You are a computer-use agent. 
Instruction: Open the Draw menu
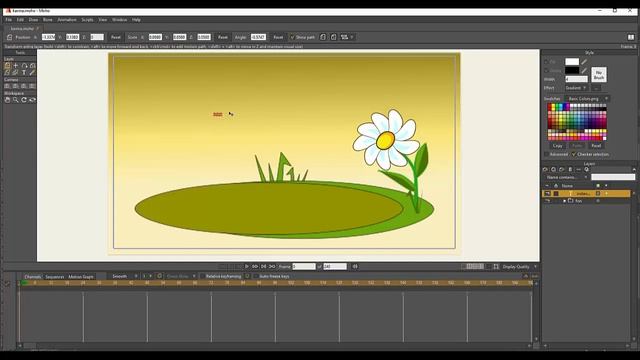click(33, 20)
